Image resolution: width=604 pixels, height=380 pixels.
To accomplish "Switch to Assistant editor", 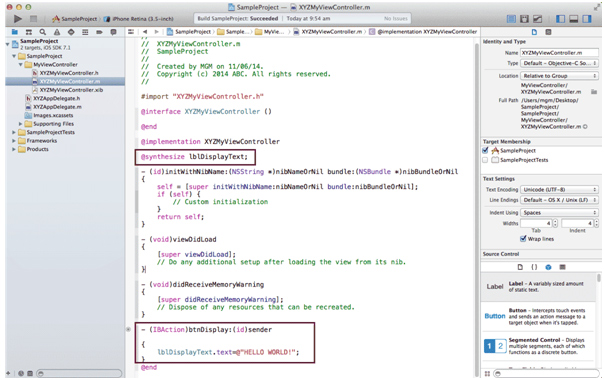I will coord(524,18).
